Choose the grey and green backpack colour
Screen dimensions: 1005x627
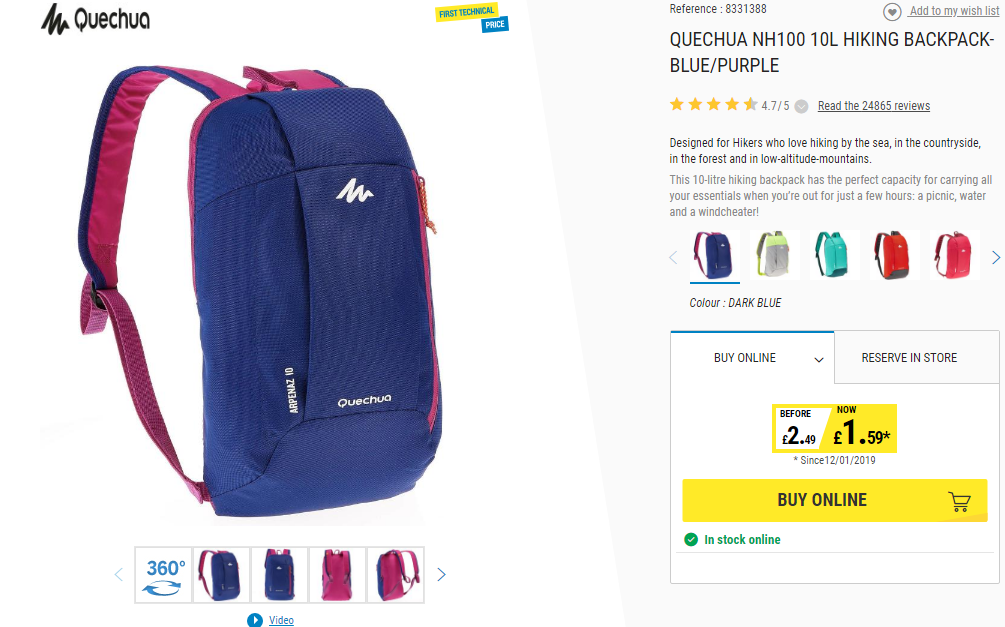[x=774, y=255]
